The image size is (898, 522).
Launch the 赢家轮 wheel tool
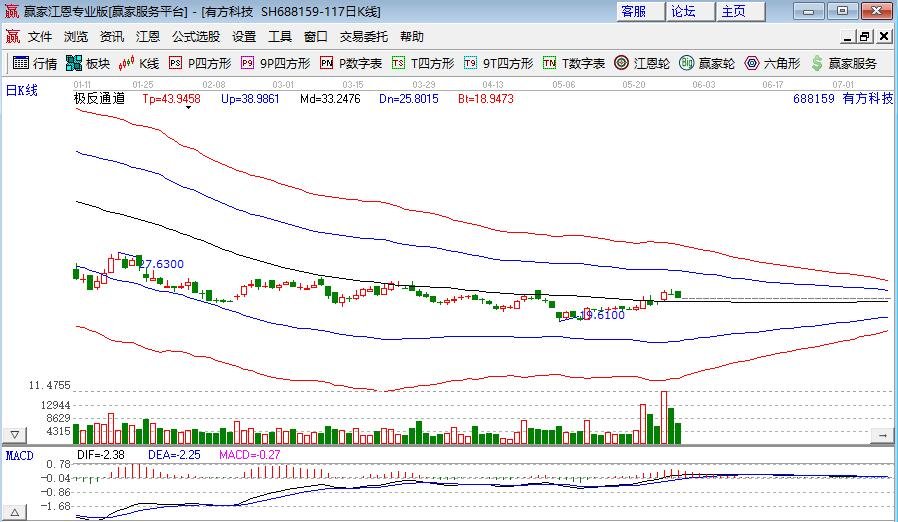[x=707, y=63]
